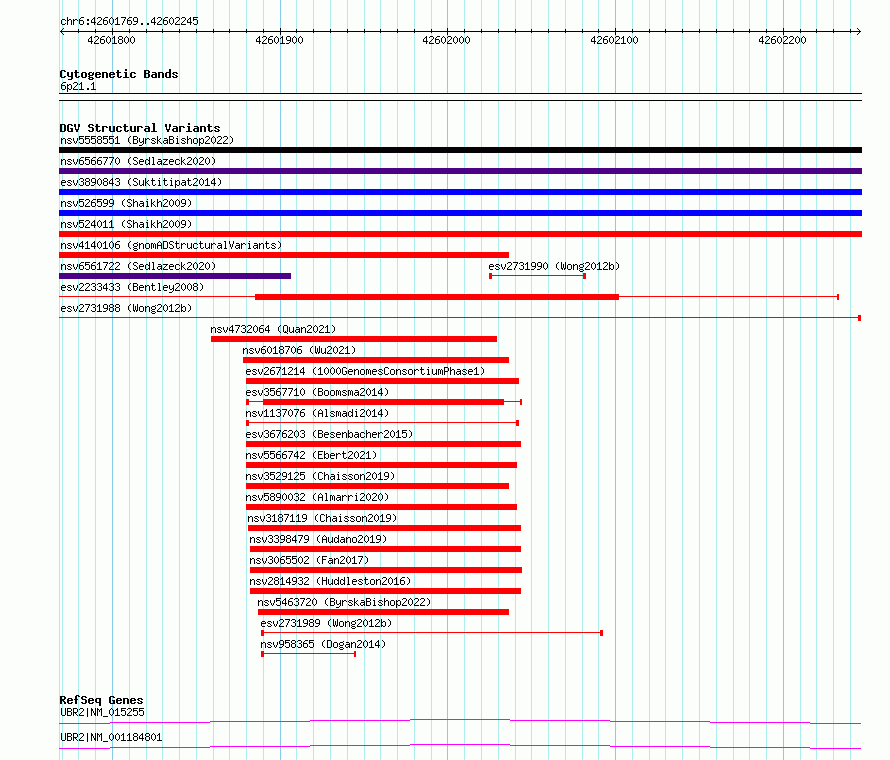This screenshot has height=760, width=890.
Task: Click esv2233433 Bentley2008 thick red segment
Action: click(x=437, y=297)
